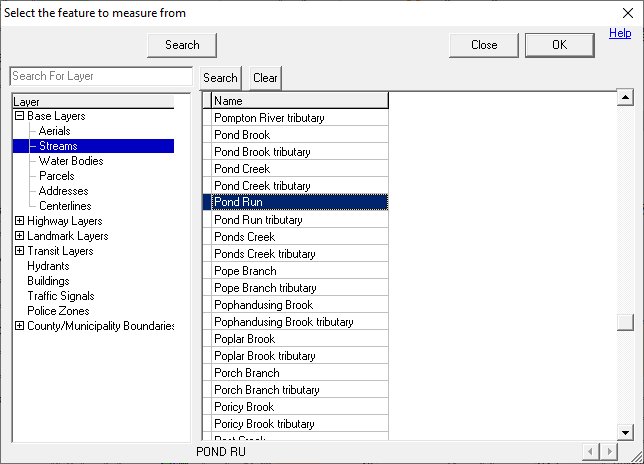Clear the layer search field
Viewport: 644px width, 464px height.
(x=265, y=78)
